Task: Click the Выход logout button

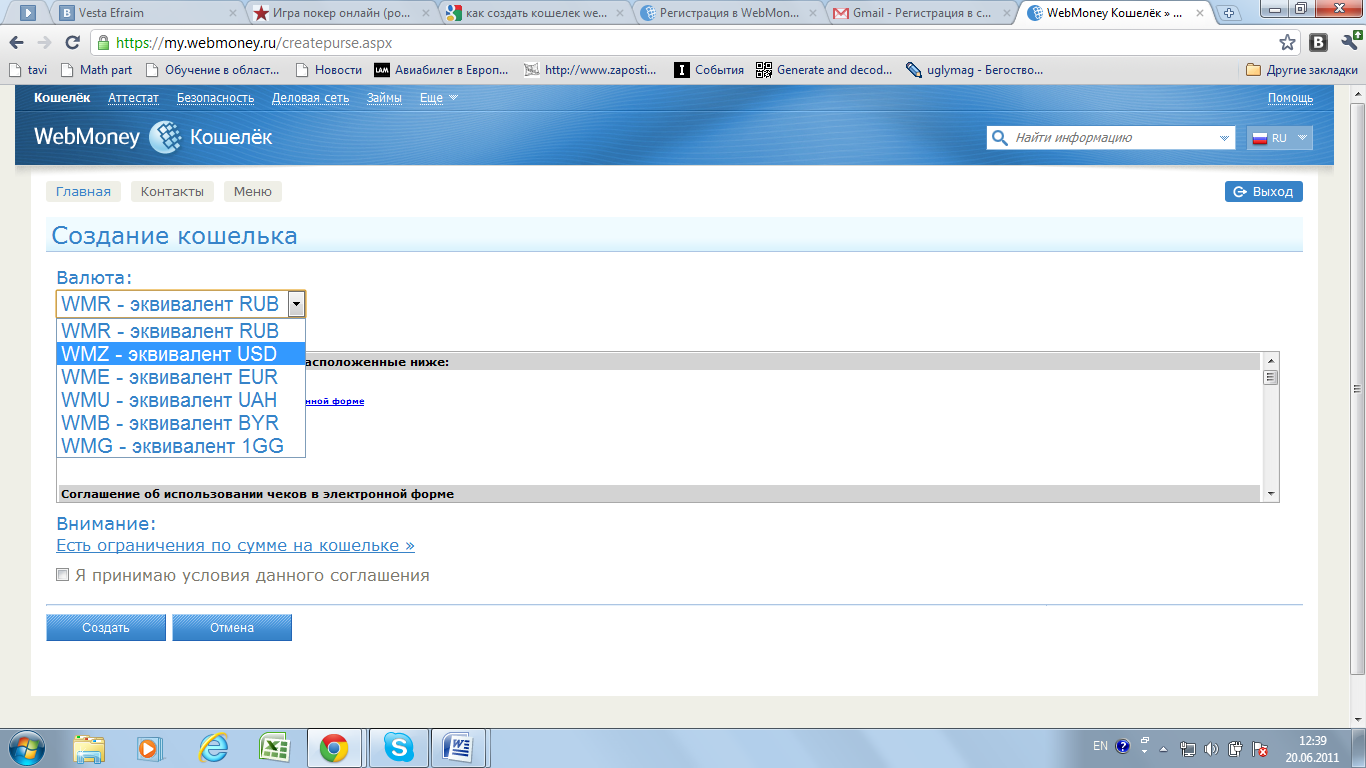Action: [x=1264, y=192]
